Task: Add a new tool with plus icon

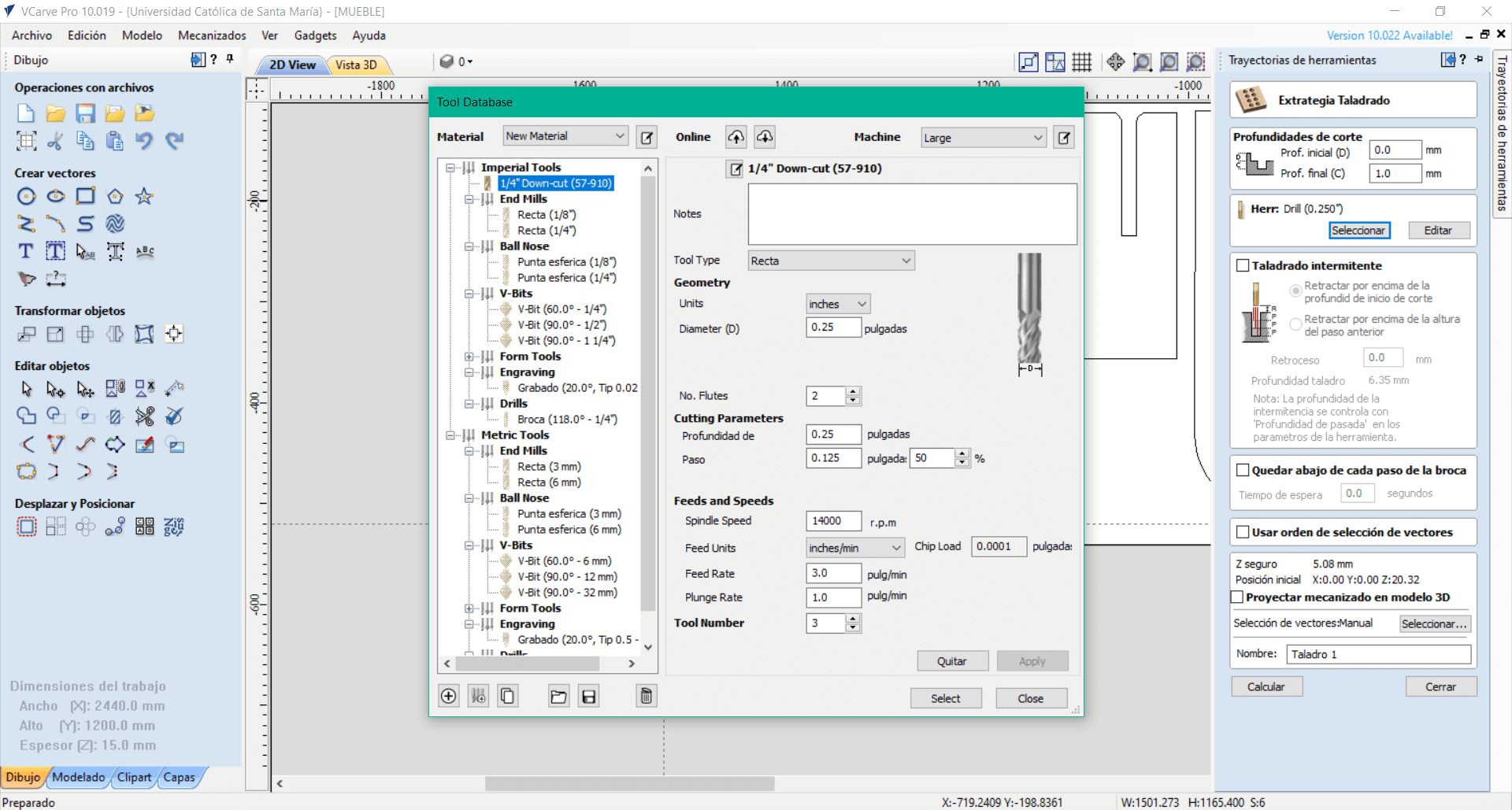Action: click(449, 696)
